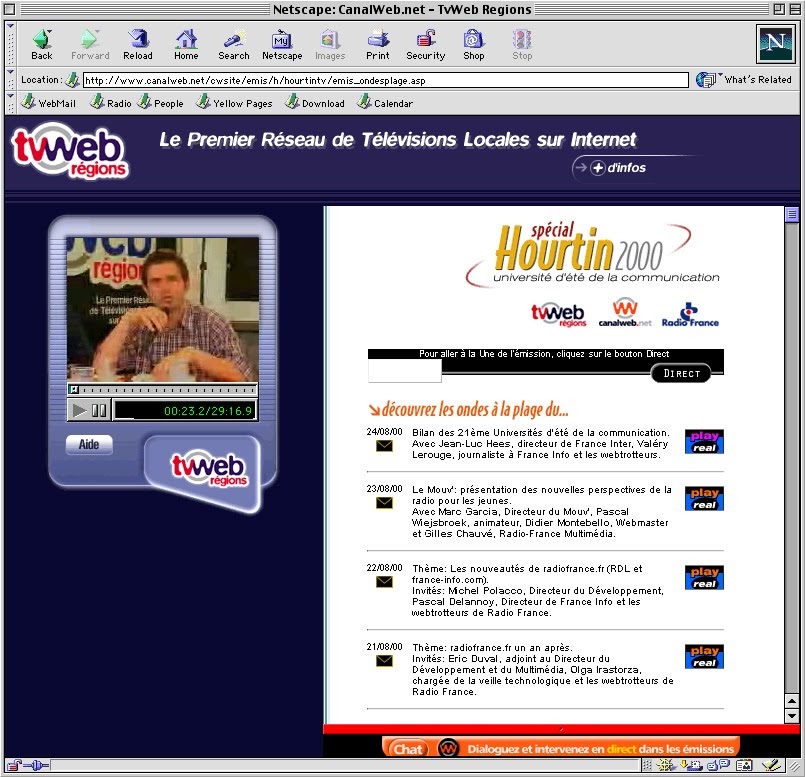The height and width of the screenshot is (777, 805).
Task: Collapse the navigation toolbar disclosure triangle
Action: click(x=10, y=26)
